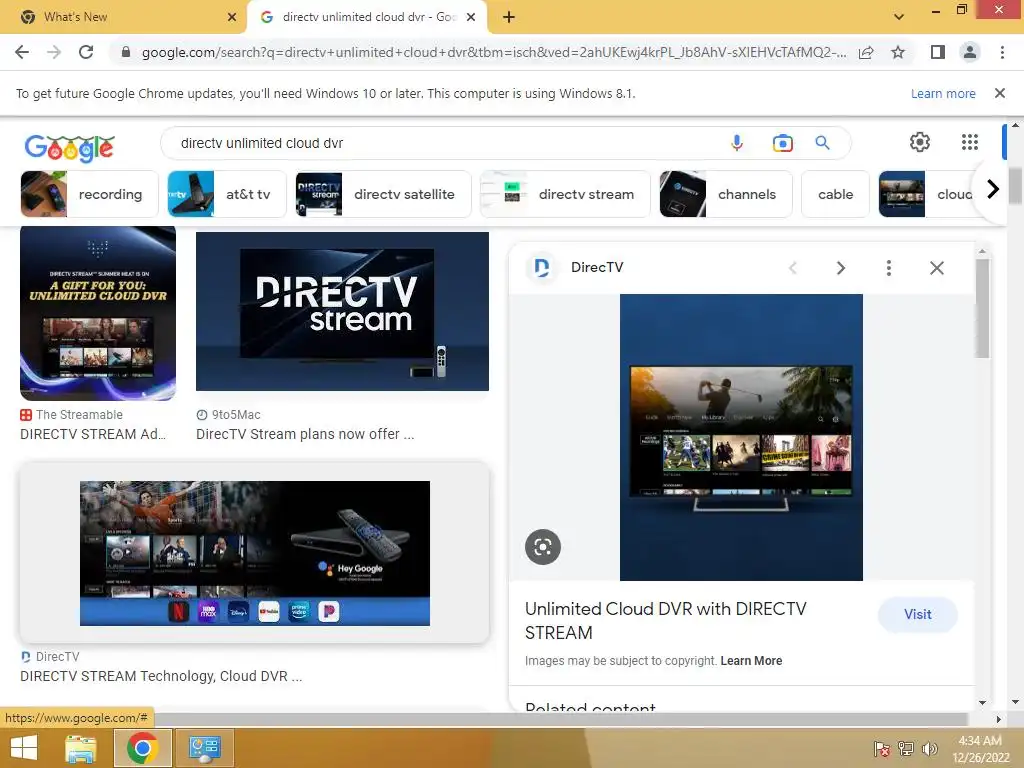This screenshot has width=1024, height=768.
Task: Close the DirecTV image preview panel
Action: pyautogui.click(x=936, y=268)
